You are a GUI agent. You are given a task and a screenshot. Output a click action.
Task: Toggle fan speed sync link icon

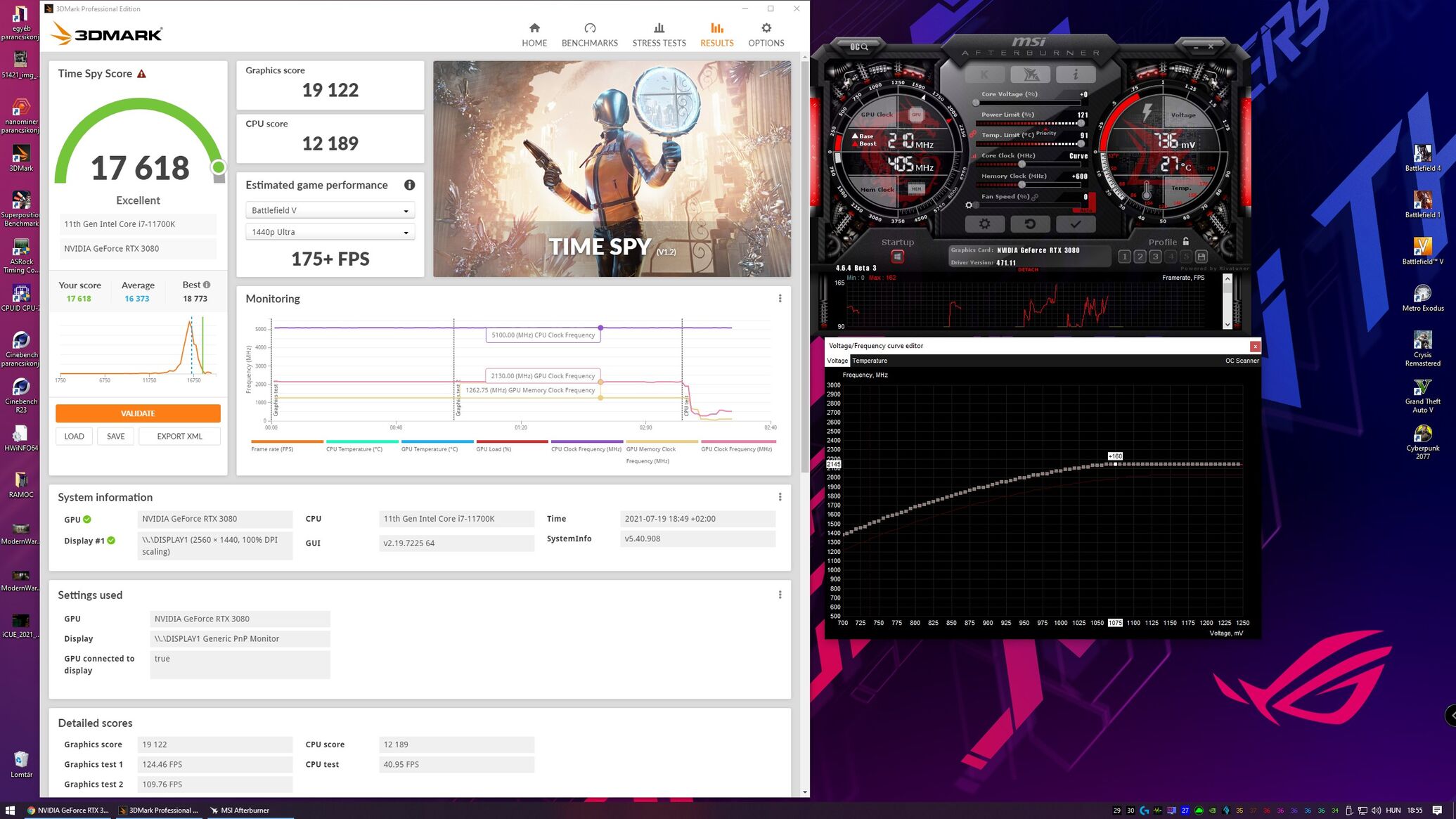coord(1035,197)
